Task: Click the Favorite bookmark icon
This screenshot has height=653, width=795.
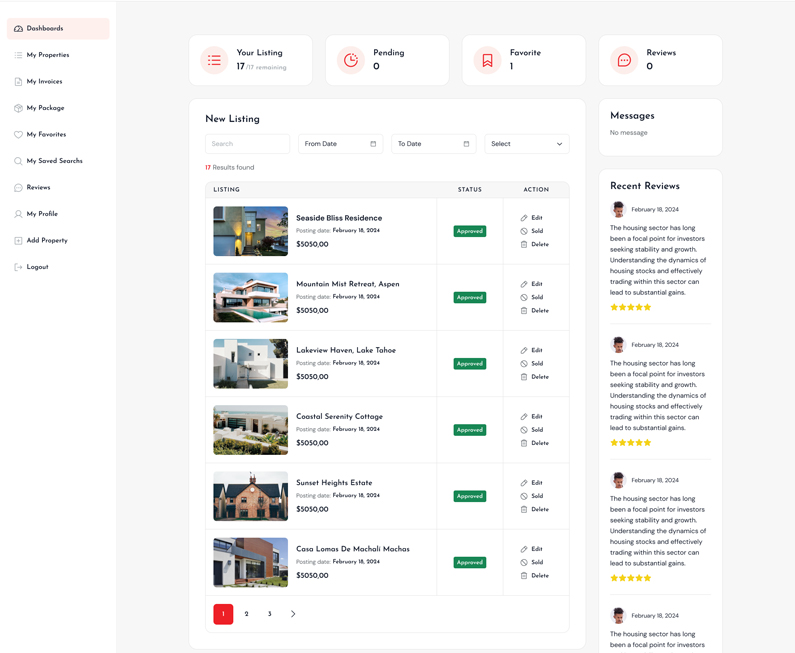Action: (x=487, y=61)
